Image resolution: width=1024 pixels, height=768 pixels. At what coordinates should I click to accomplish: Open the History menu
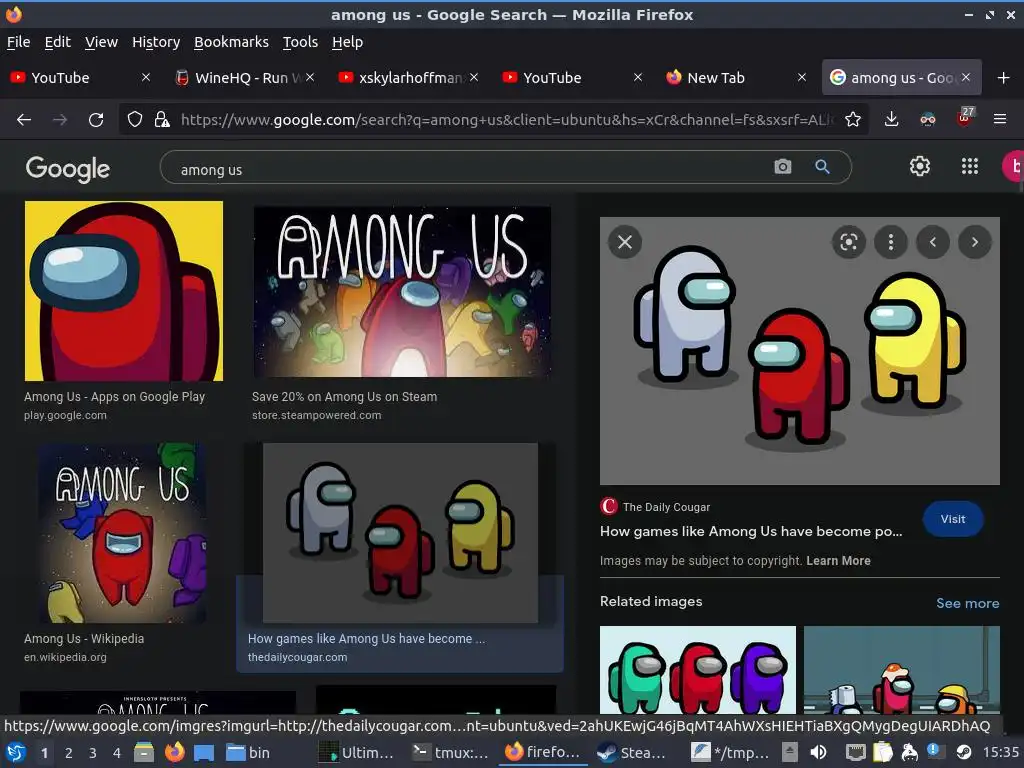156,42
